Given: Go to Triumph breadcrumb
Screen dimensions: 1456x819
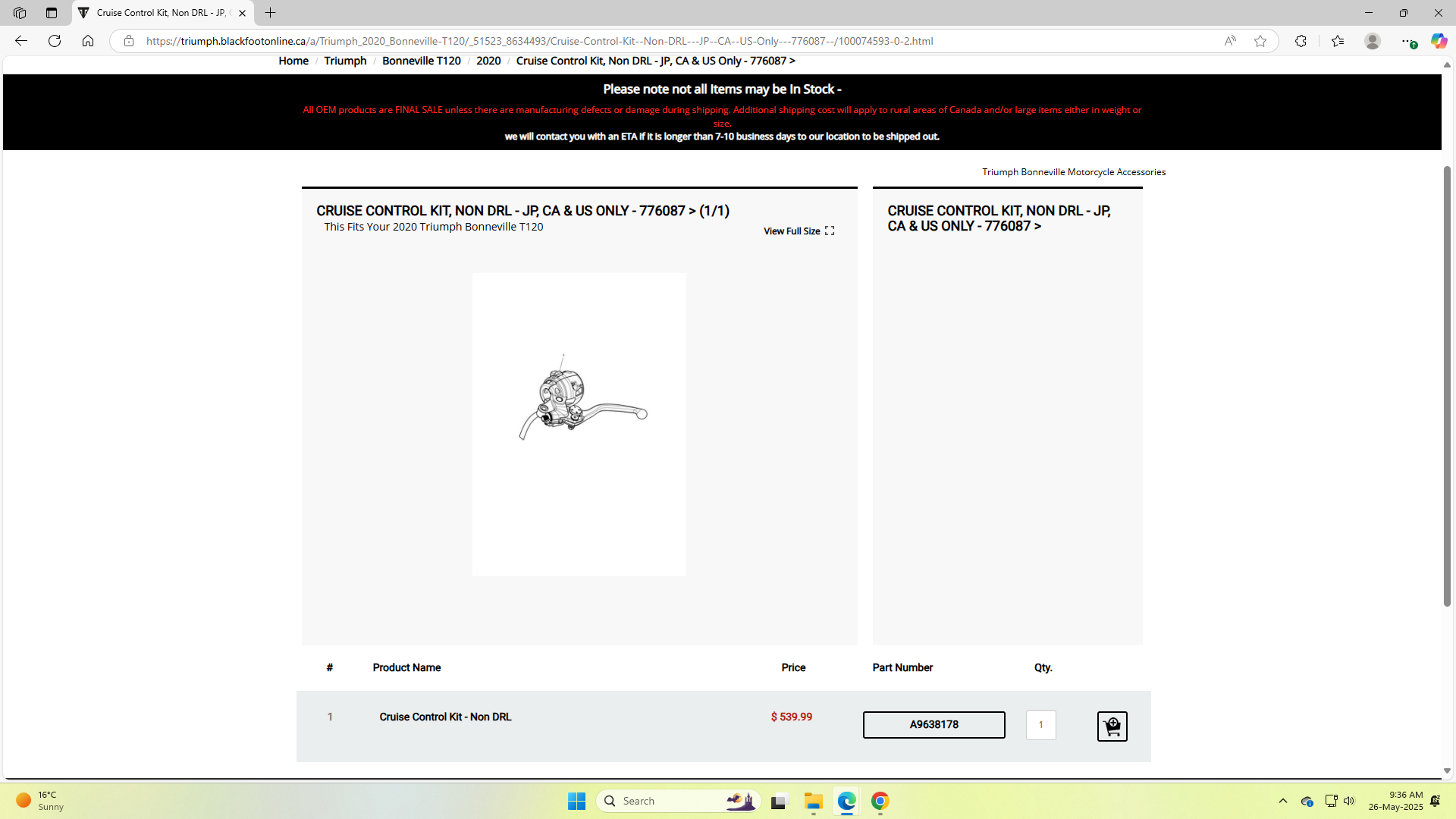Looking at the screenshot, I should click(x=345, y=61).
